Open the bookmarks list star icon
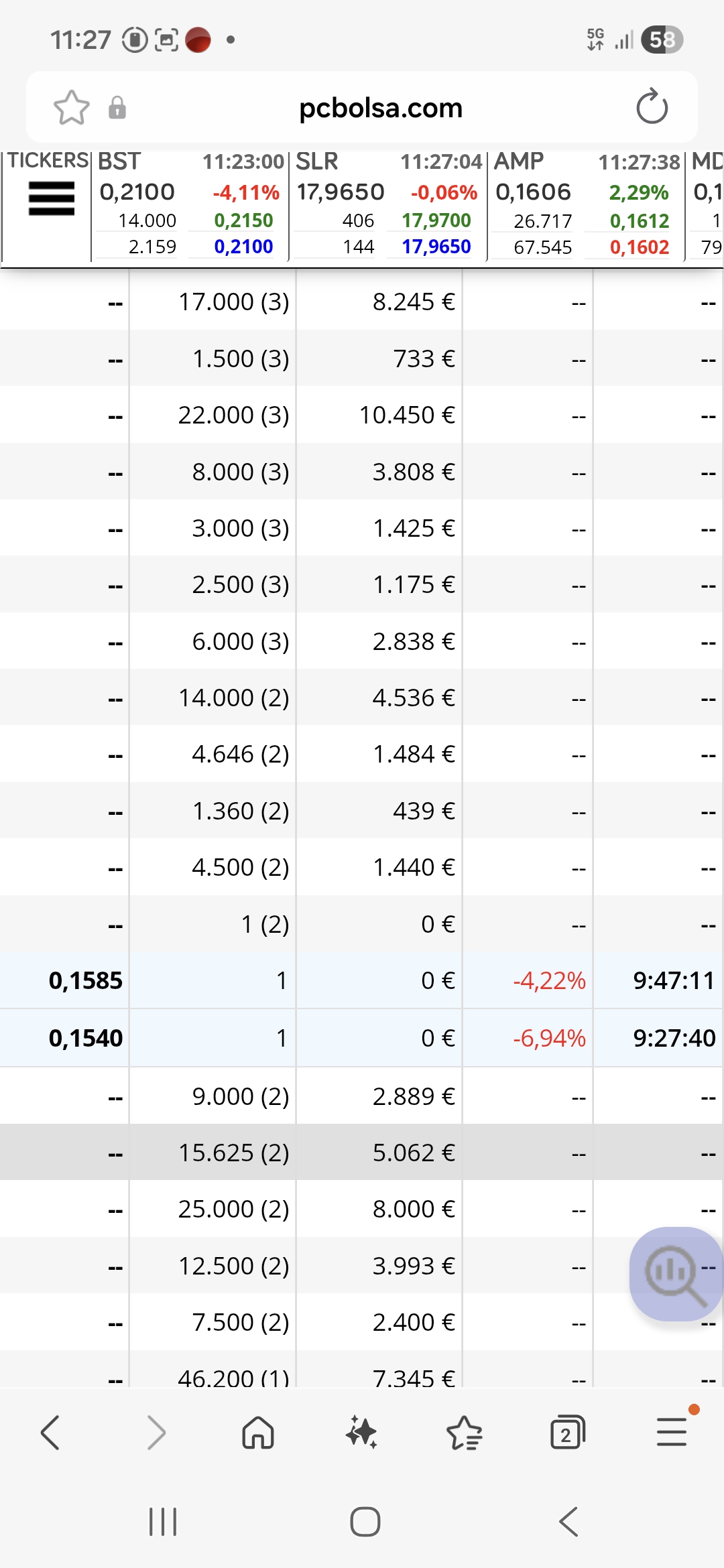Screen dimensions: 724x1568 click(464, 1433)
